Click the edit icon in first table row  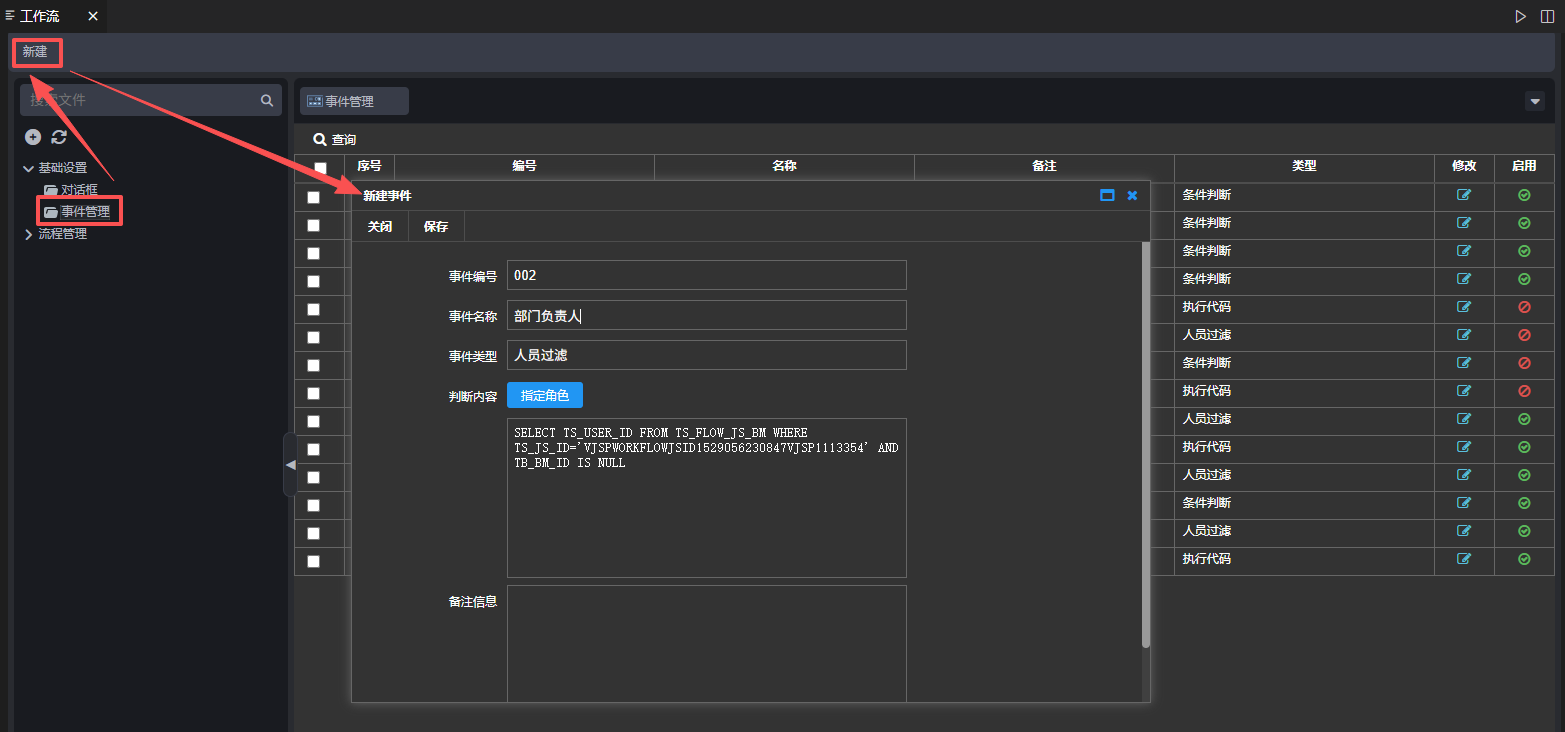pos(1464,195)
